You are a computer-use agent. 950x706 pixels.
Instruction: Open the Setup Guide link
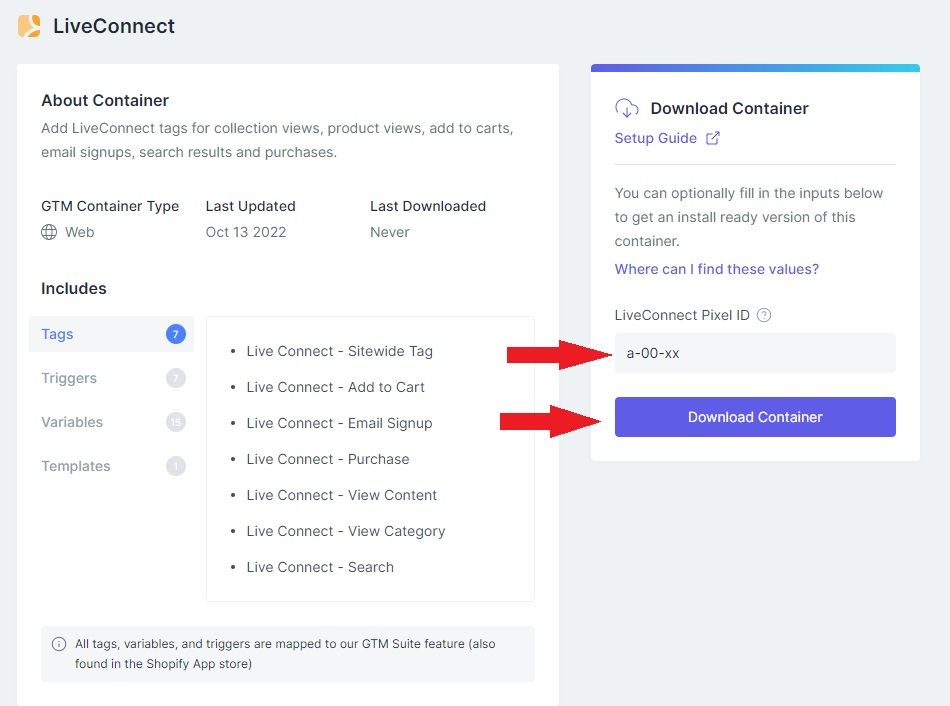[x=656, y=138]
